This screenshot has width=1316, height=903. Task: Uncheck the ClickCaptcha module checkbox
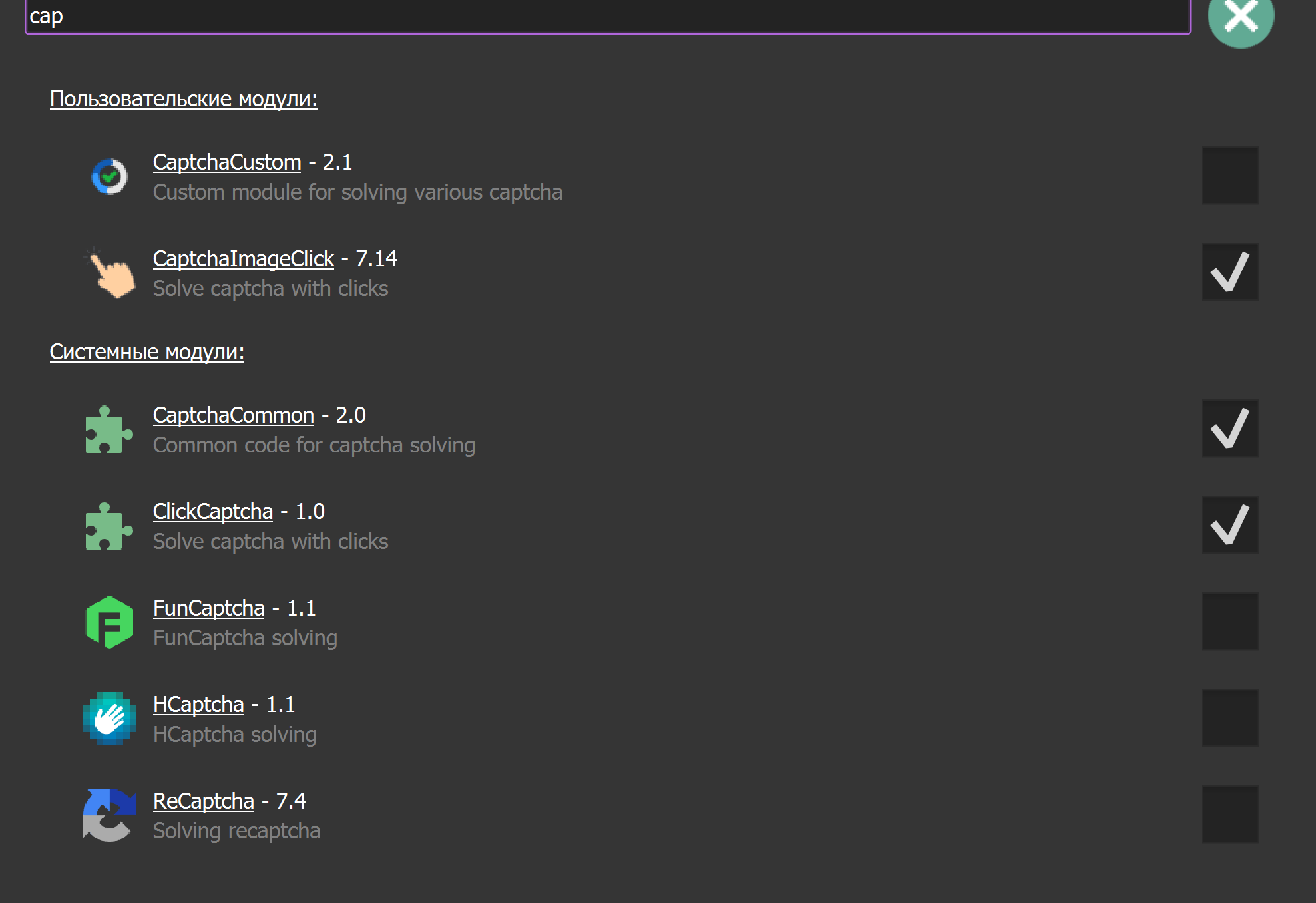(1229, 525)
